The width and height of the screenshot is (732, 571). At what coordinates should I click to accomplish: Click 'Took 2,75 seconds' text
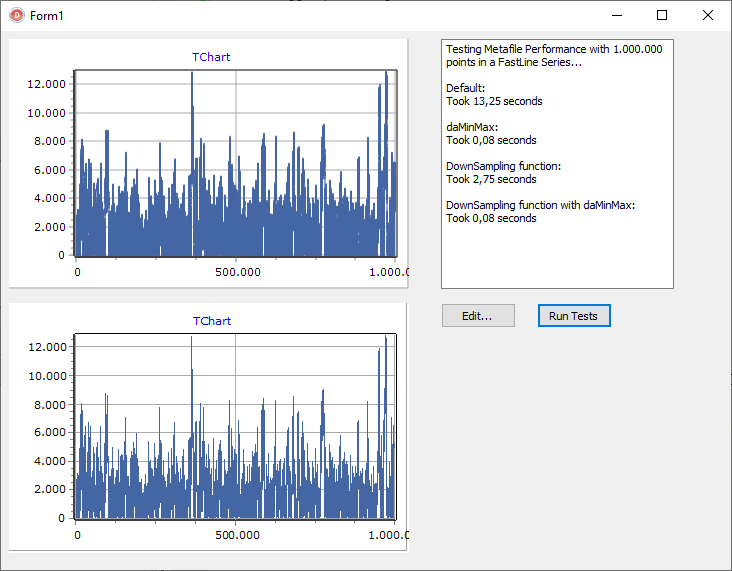pos(491,179)
